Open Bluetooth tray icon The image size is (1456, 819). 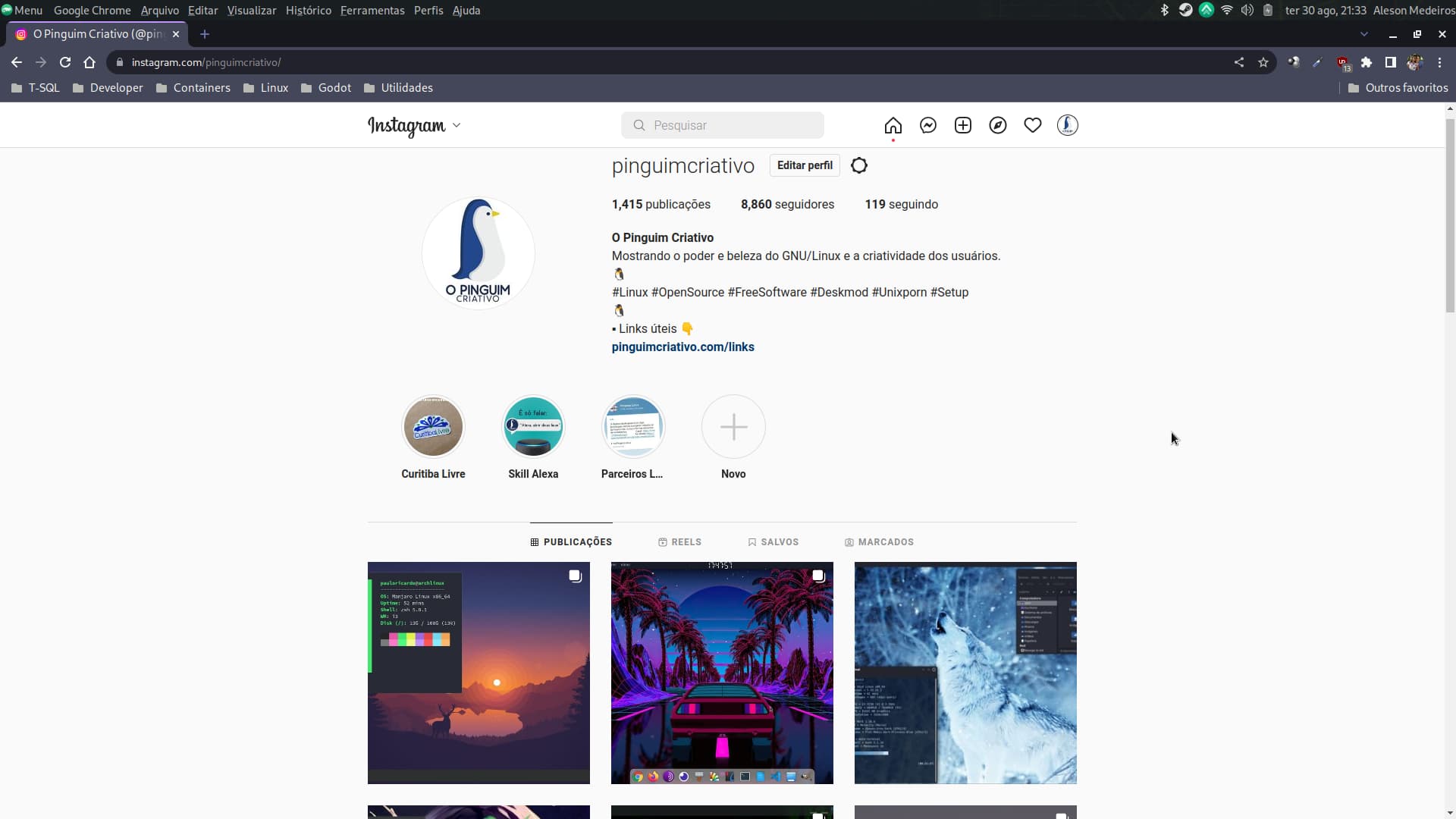pyautogui.click(x=1165, y=10)
